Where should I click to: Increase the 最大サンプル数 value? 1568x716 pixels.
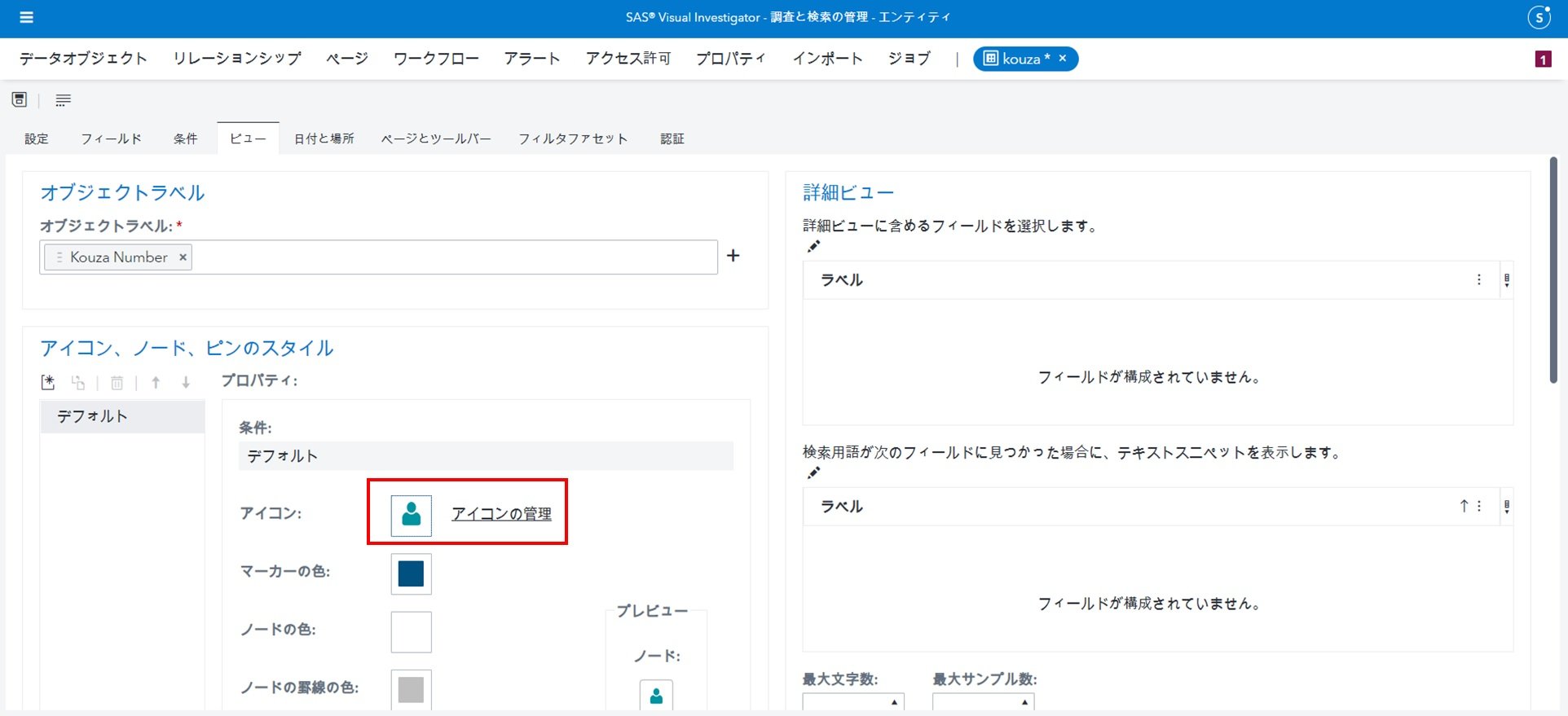[x=1024, y=701]
